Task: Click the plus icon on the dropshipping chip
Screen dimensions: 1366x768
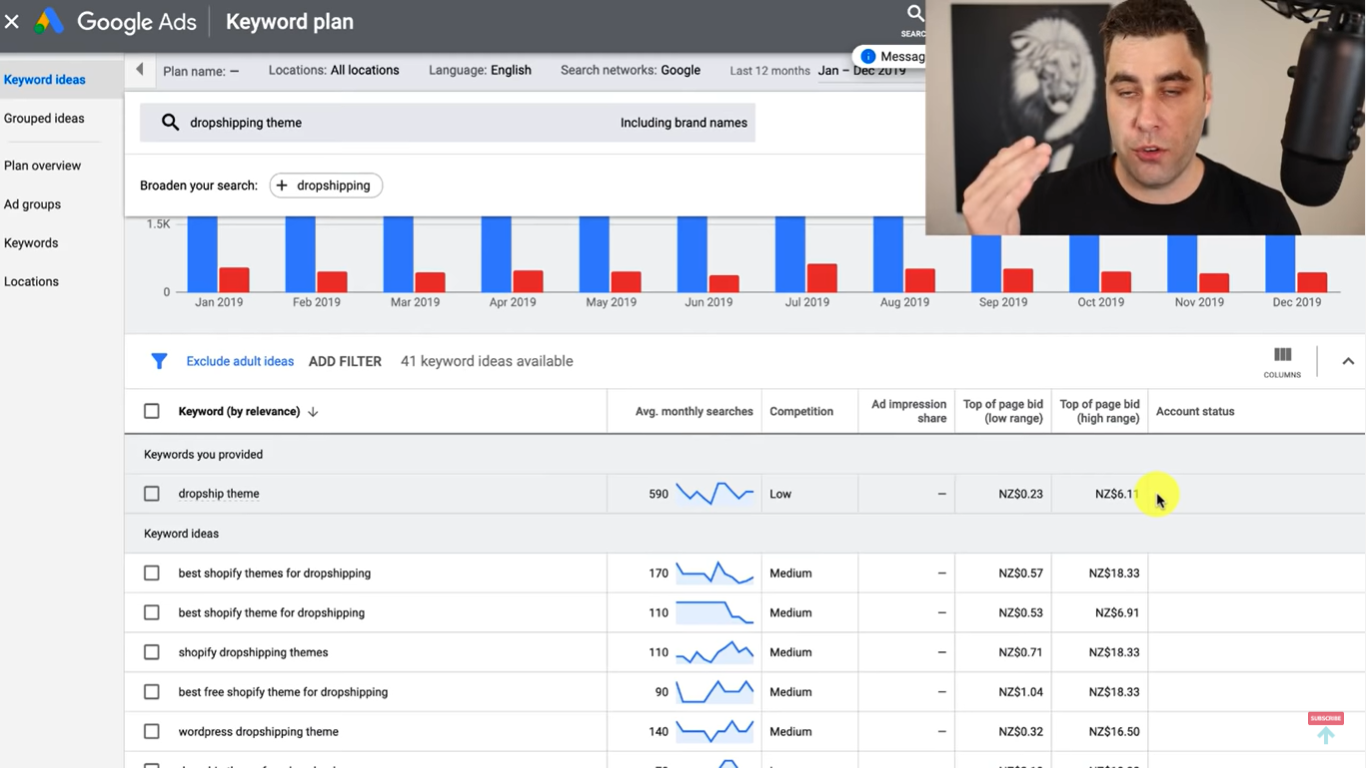Action: tap(282, 185)
